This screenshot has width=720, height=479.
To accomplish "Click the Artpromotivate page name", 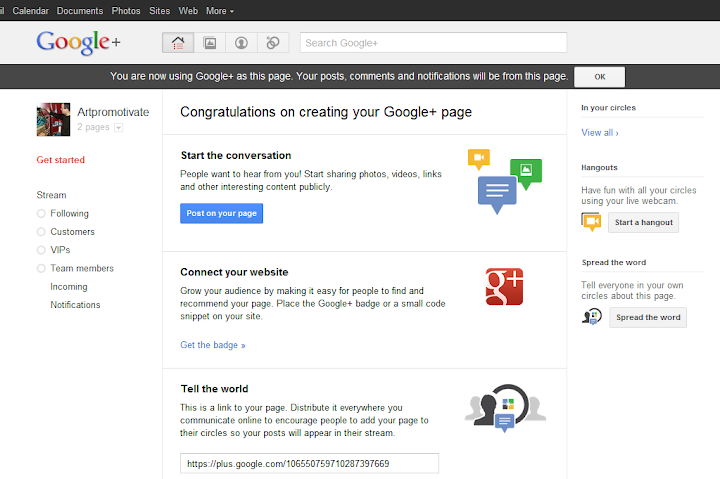I will pos(113,112).
